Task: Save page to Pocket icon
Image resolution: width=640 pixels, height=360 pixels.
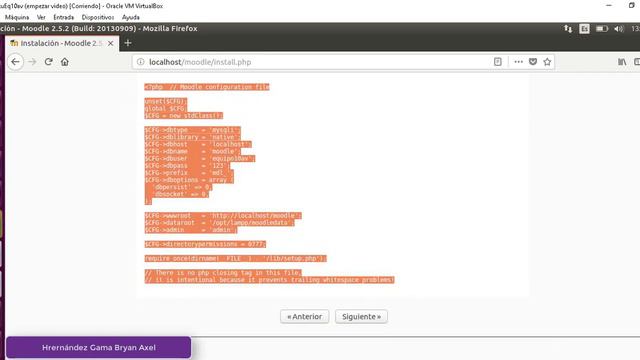Action: click(x=533, y=62)
